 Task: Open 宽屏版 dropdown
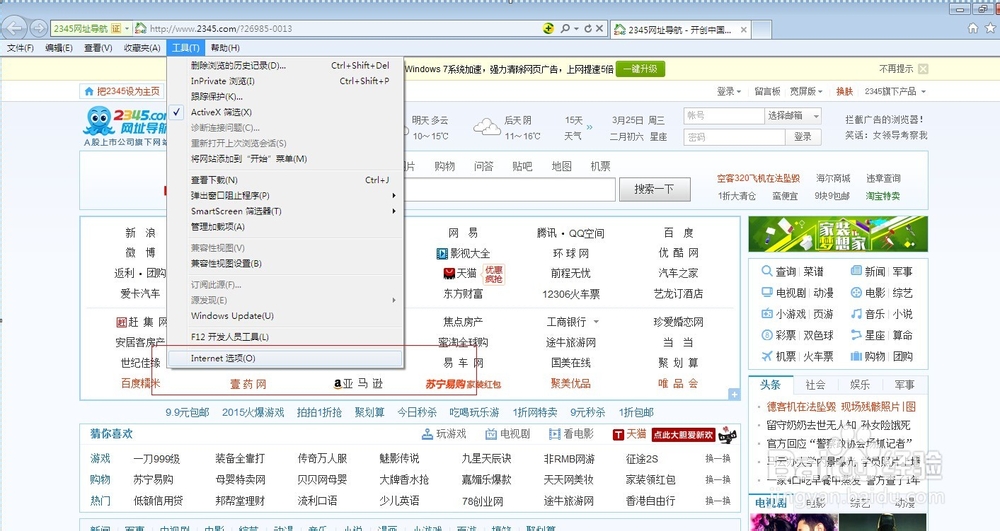806,92
